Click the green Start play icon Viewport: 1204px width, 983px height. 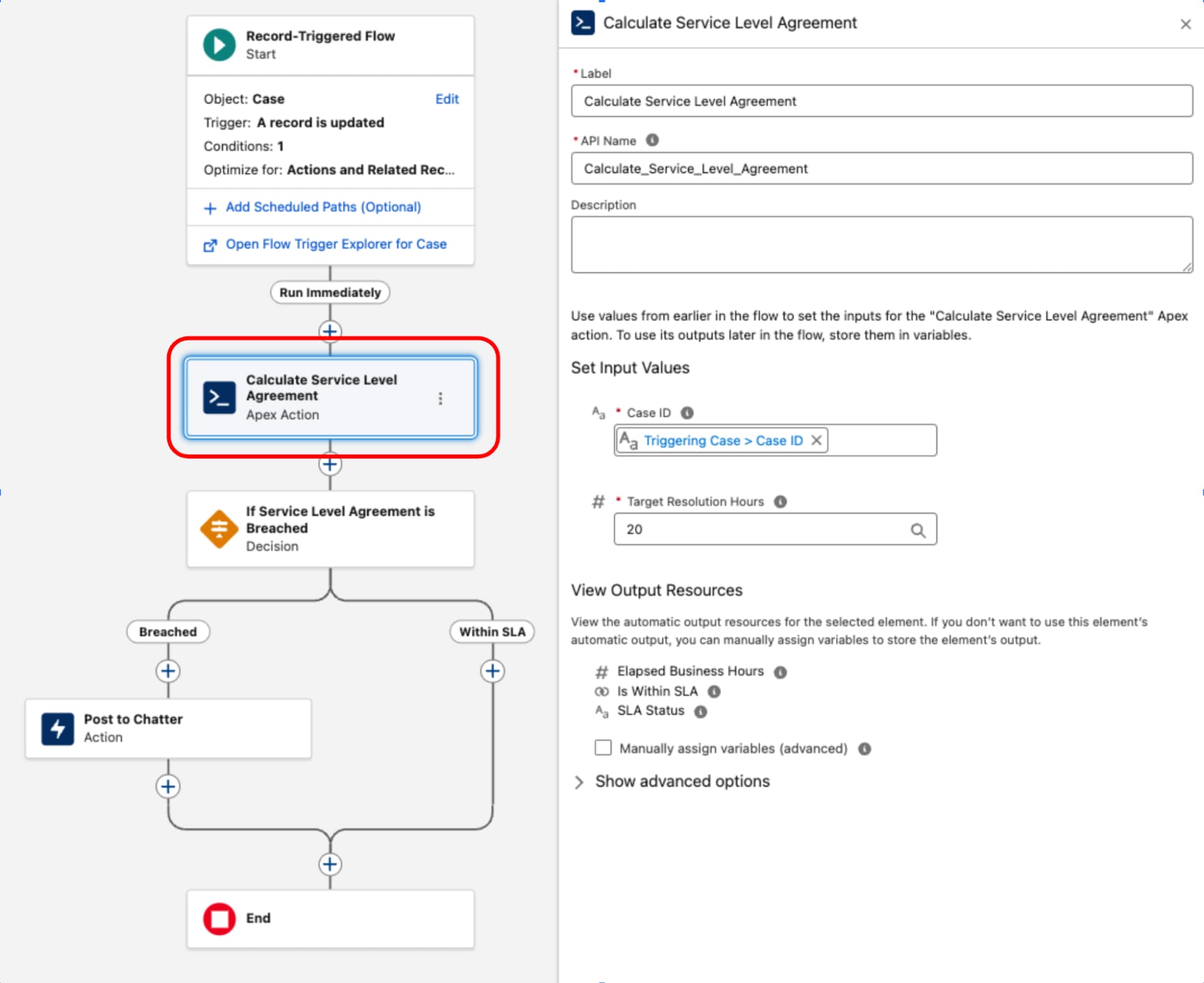click(x=219, y=45)
